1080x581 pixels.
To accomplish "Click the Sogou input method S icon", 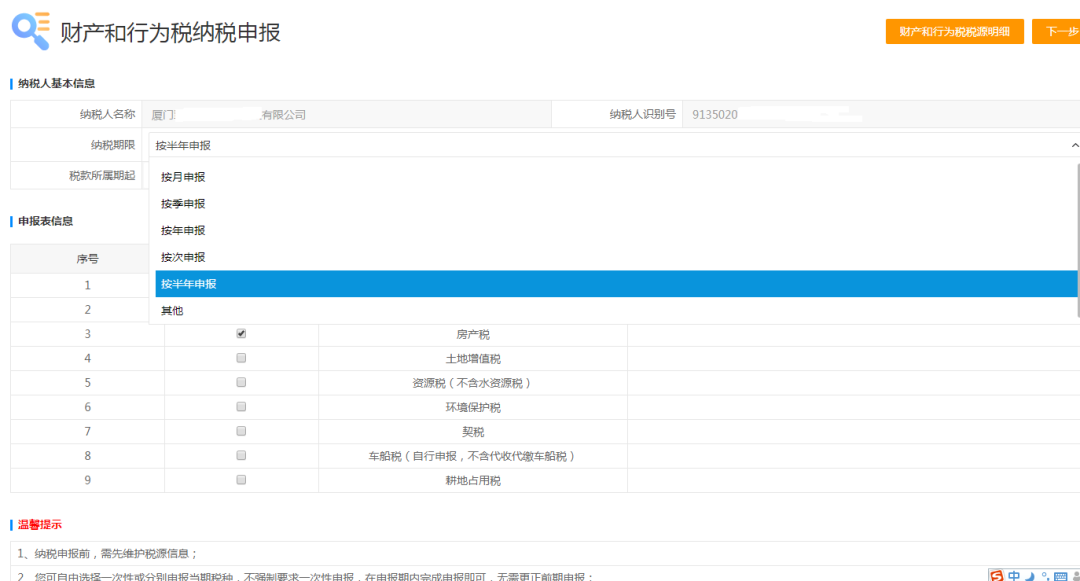I will click(996, 576).
